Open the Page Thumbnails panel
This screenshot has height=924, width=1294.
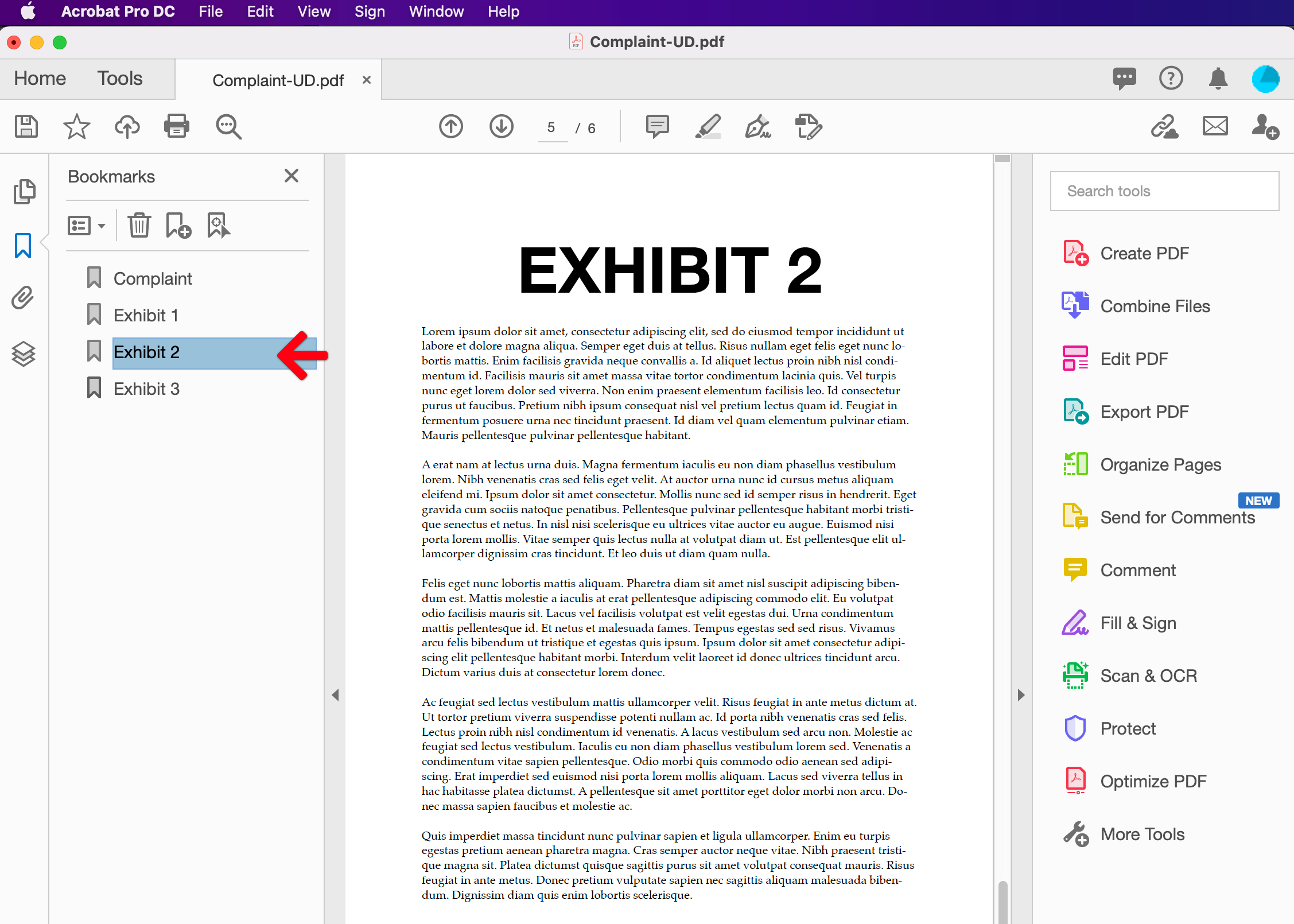point(24,191)
